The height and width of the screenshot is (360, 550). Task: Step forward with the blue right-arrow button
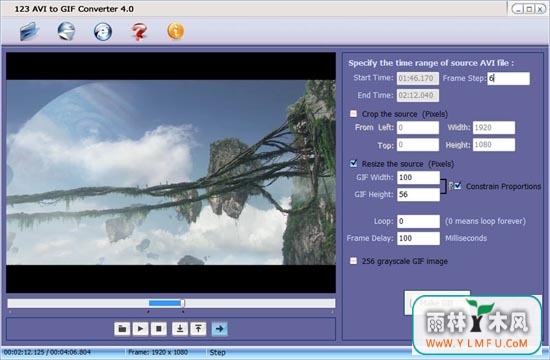tap(220, 329)
